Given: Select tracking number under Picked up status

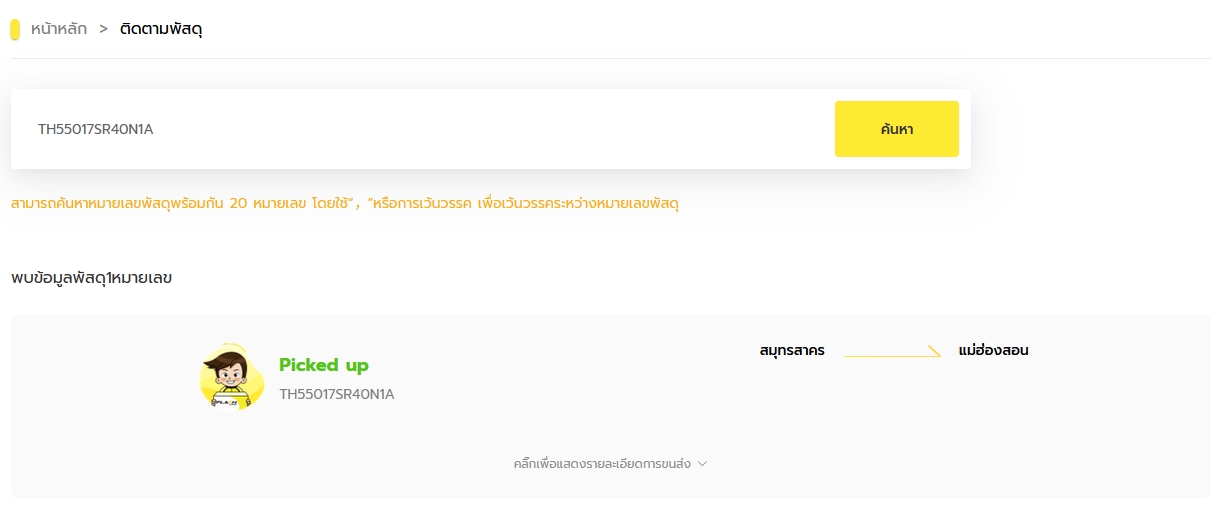Looking at the screenshot, I should click(x=336, y=394).
